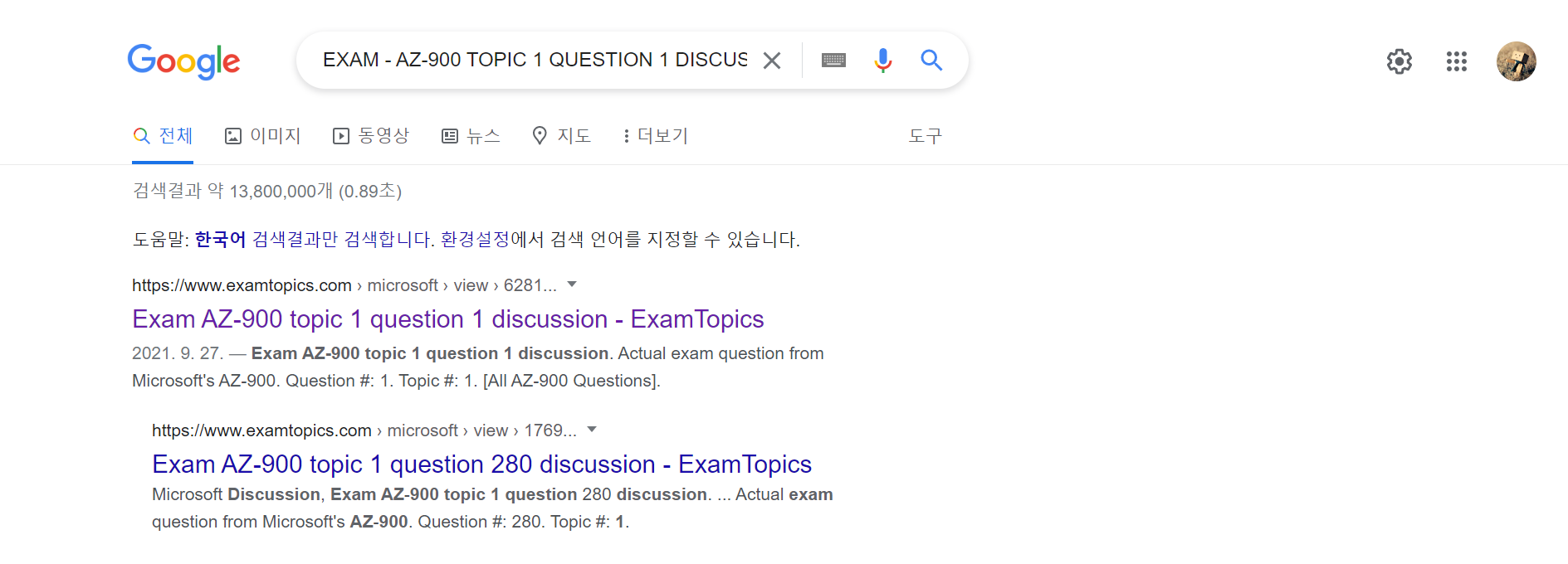
Task: Open the Google apps grid
Action: click(x=1457, y=61)
